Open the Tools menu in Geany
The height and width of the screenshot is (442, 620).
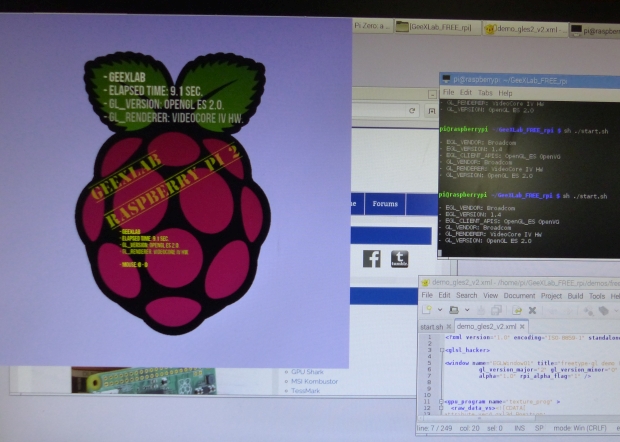(597, 296)
